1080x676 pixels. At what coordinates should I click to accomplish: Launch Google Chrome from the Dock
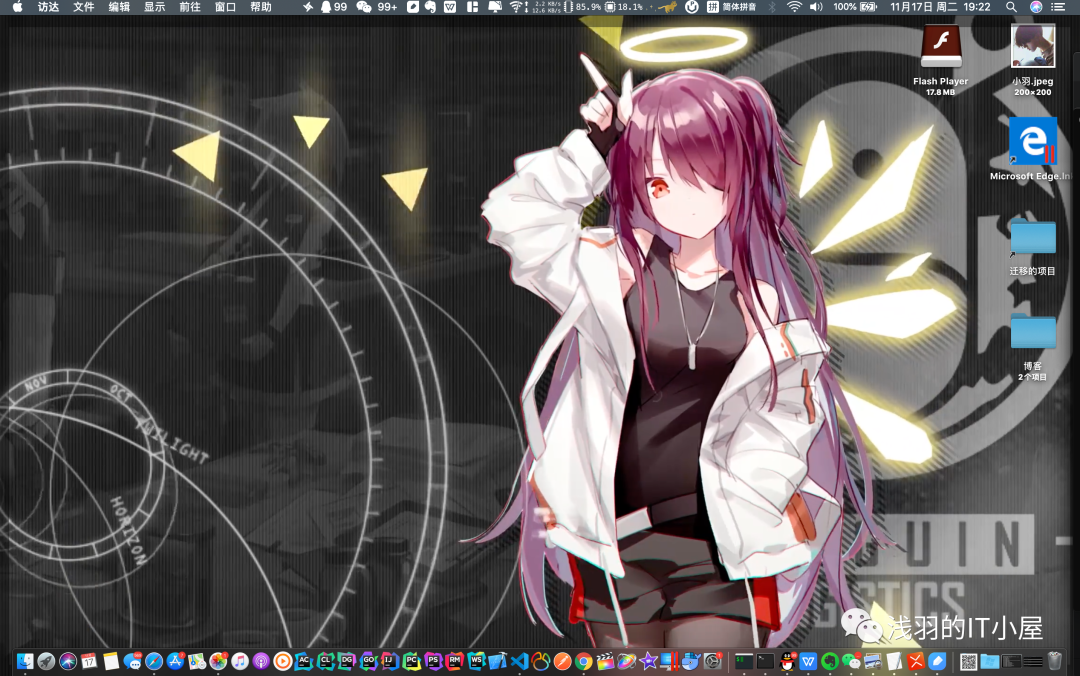pos(583,662)
